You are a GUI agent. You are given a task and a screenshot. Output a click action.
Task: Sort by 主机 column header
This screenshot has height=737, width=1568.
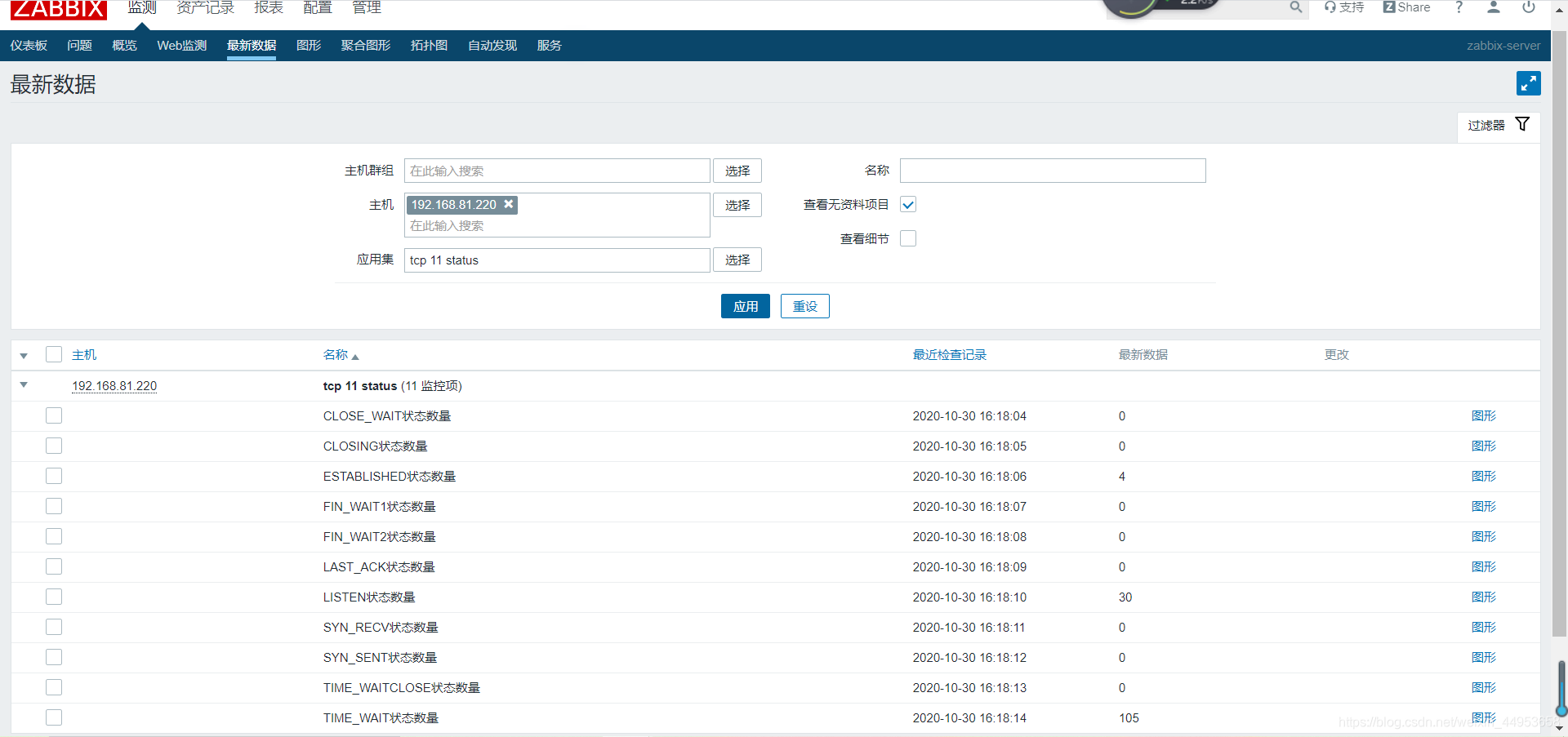84,355
